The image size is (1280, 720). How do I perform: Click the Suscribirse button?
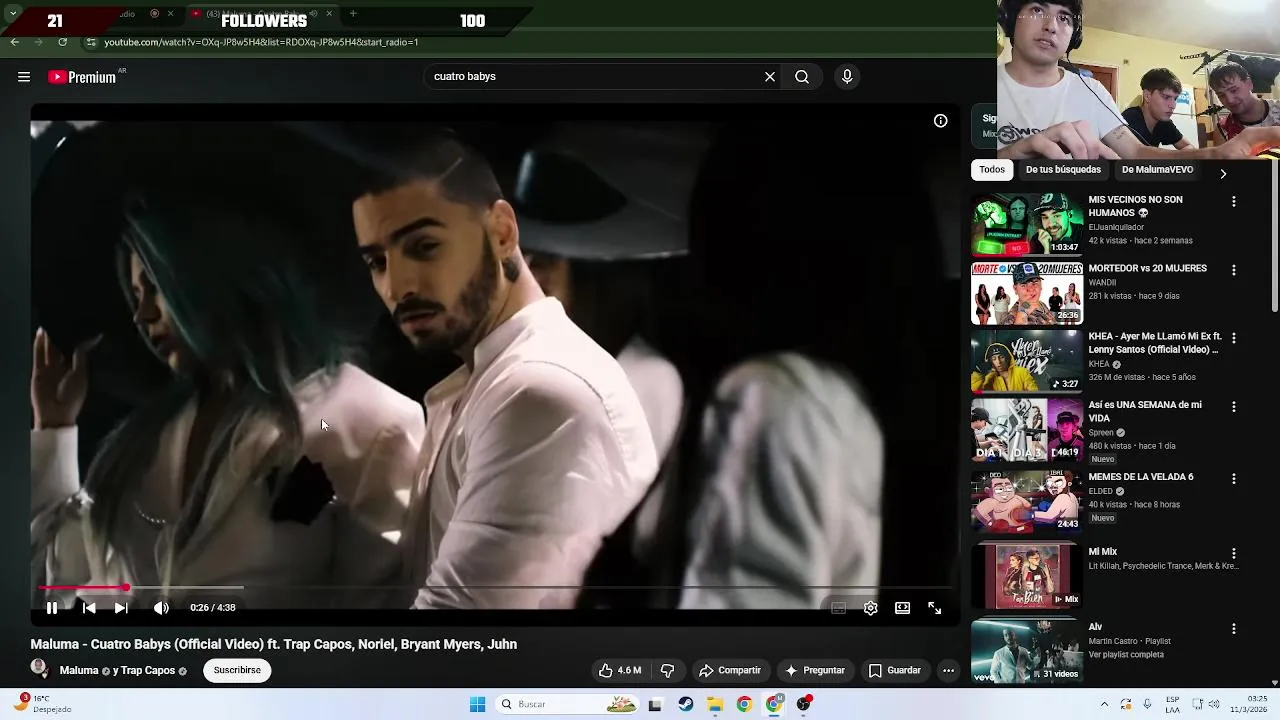point(237,671)
